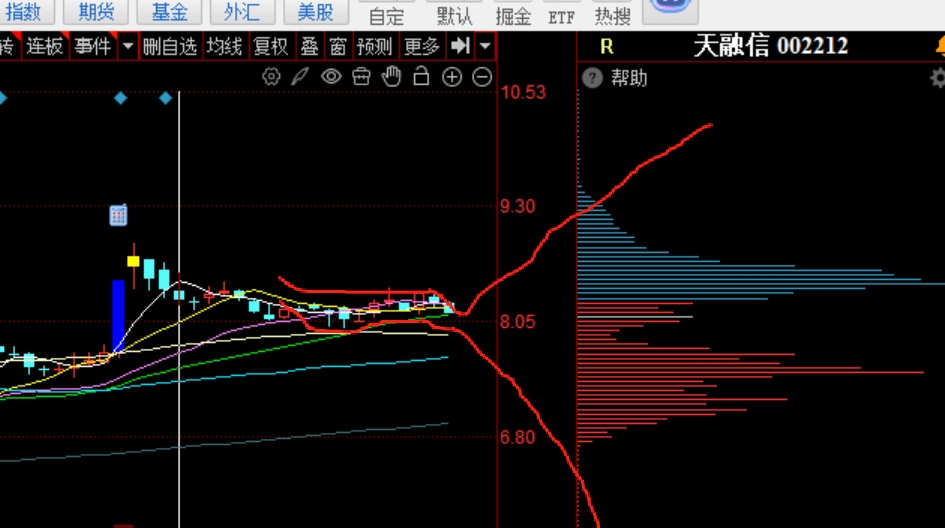Open the 指数 tab
Screen dimensions: 945x528
24,11
